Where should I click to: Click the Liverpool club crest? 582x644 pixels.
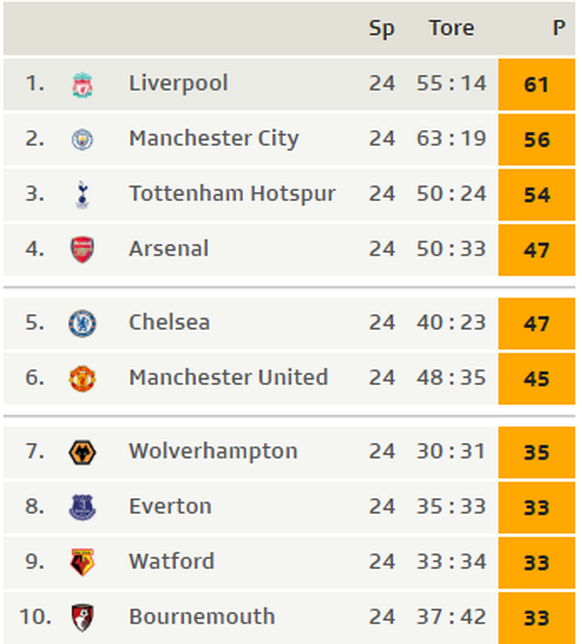[82, 85]
